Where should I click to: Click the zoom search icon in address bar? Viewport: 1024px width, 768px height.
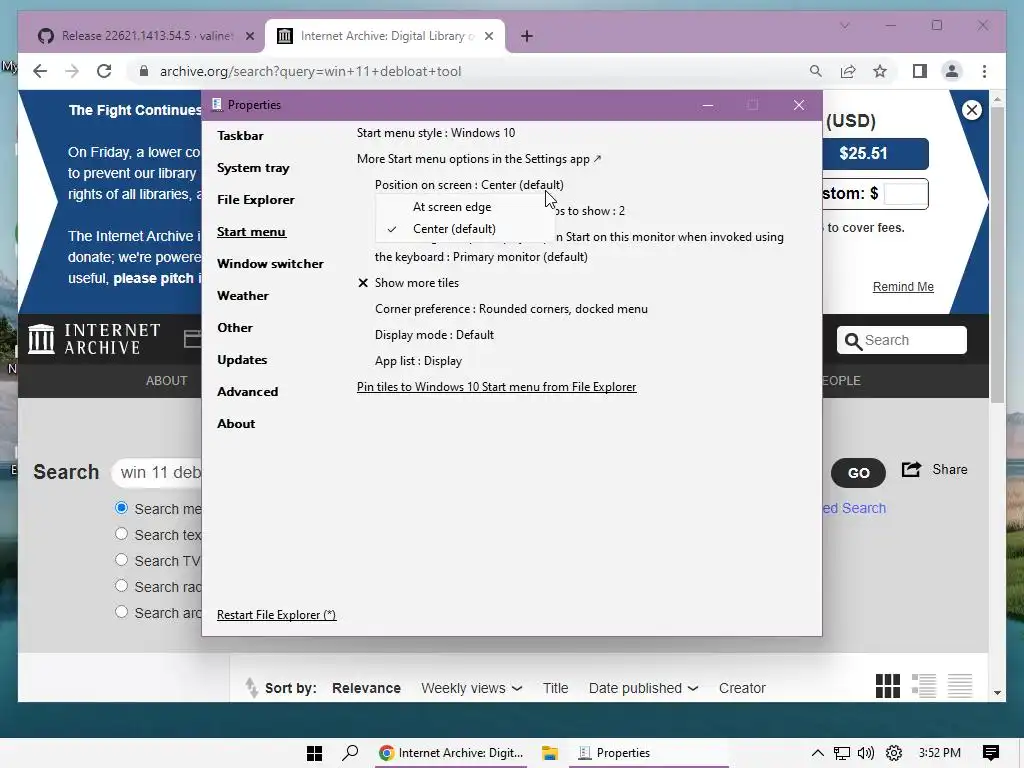click(815, 71)
